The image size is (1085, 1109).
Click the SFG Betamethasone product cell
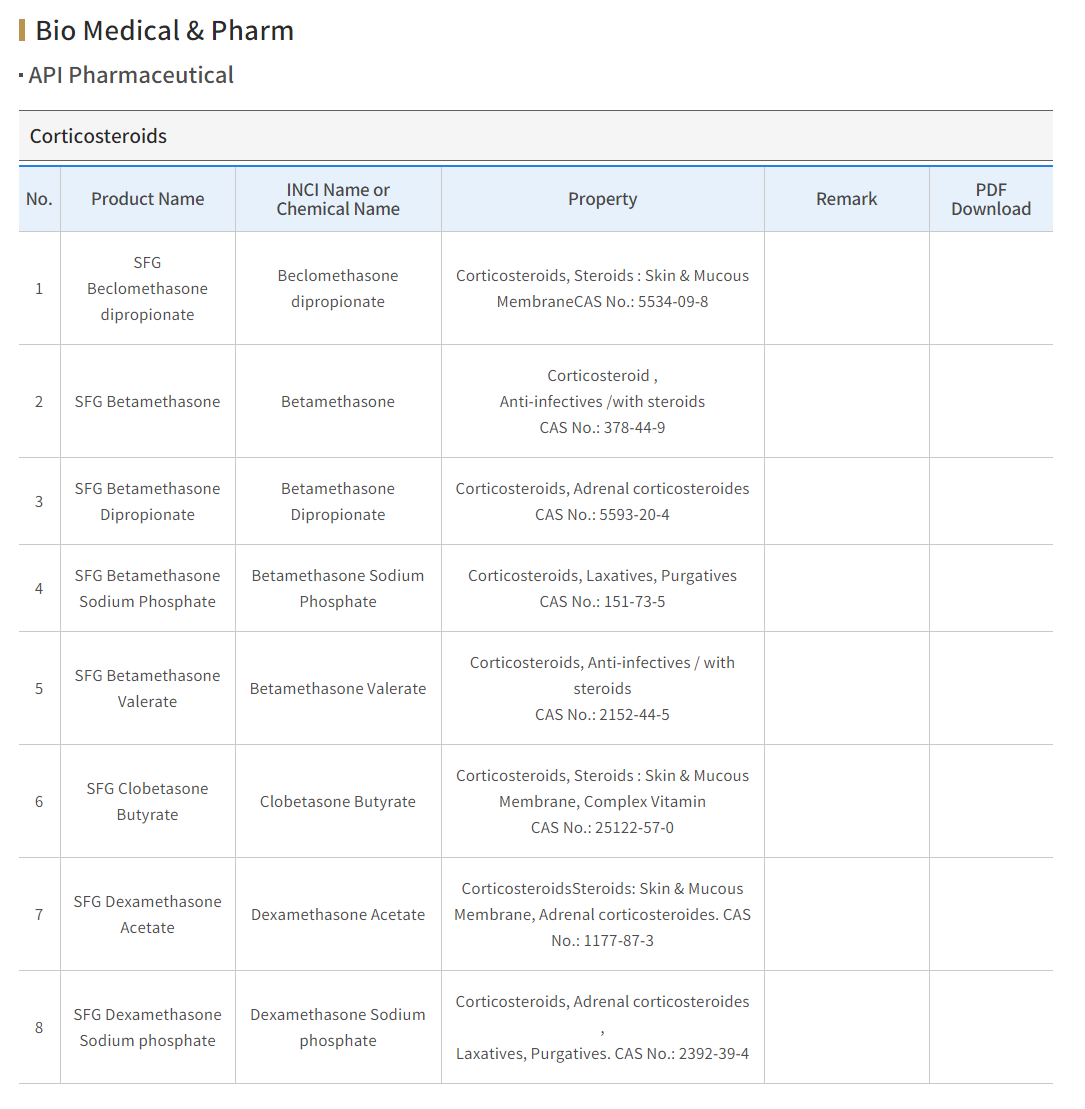pos(147,402)
